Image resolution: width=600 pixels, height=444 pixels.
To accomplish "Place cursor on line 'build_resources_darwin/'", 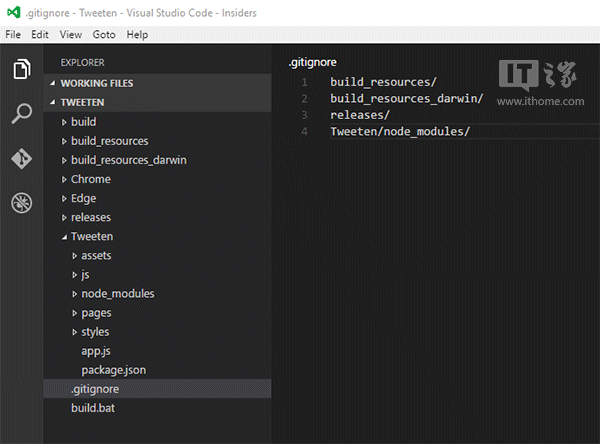I will [x=407, y=98].
